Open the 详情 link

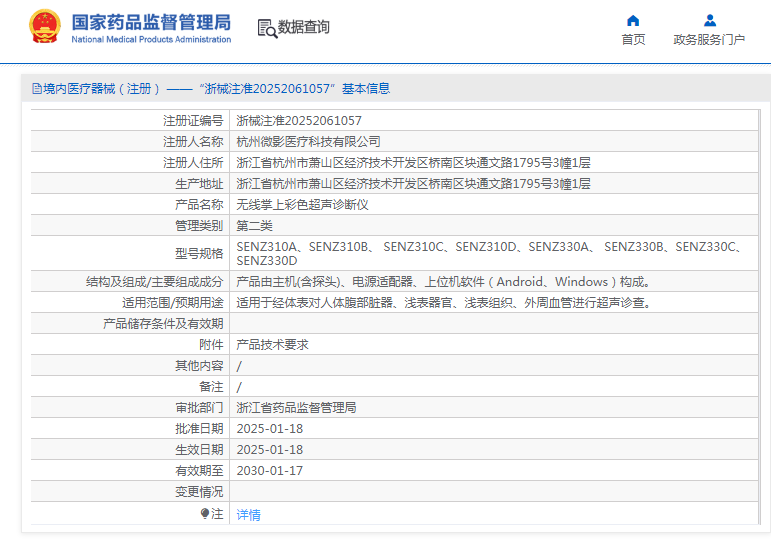click(248, 514)
